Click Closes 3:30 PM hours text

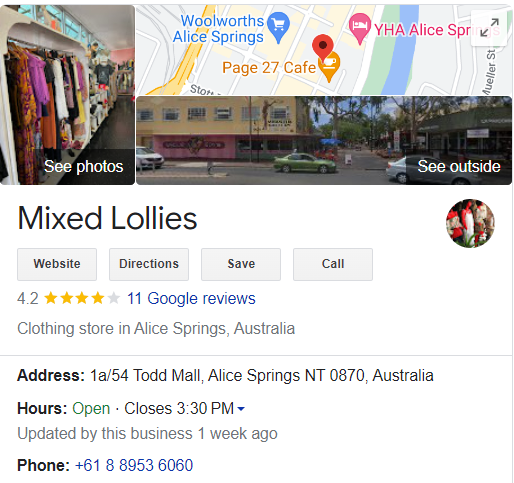pyautogui.click(x=179, y=409)
